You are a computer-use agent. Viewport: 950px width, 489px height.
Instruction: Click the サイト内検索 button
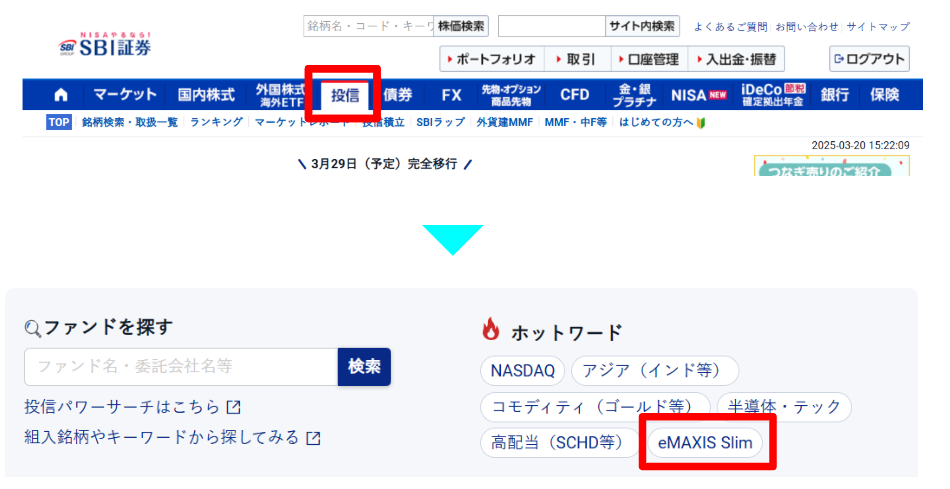[642, 26]
